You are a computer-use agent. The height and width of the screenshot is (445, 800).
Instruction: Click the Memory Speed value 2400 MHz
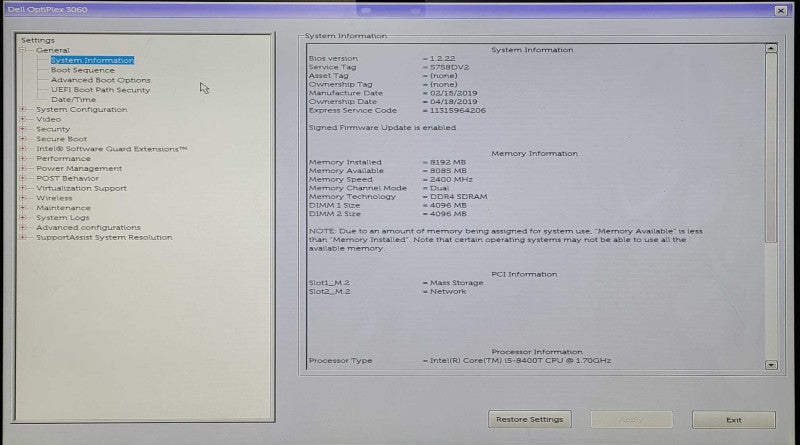point(451,179)
